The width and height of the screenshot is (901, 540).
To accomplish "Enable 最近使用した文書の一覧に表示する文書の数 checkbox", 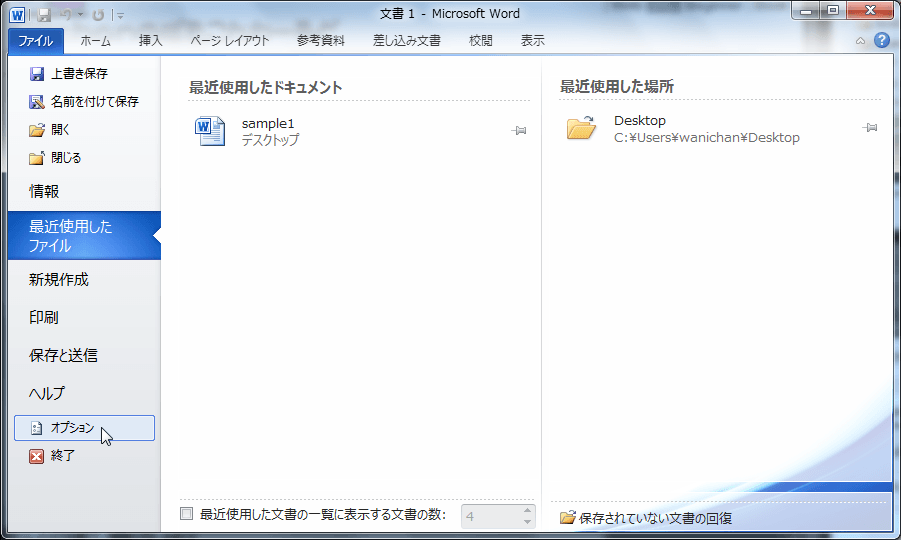I will [x=187, y=514].
